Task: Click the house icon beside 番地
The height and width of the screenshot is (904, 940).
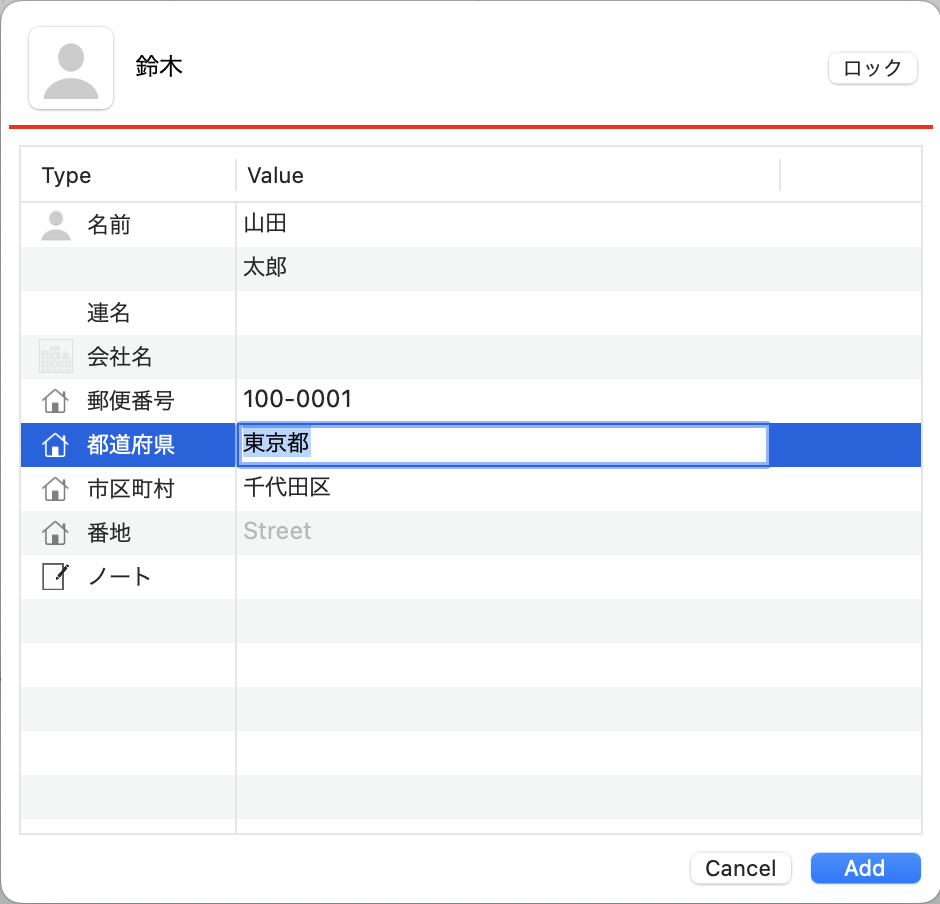Action: tap(55, 532)
